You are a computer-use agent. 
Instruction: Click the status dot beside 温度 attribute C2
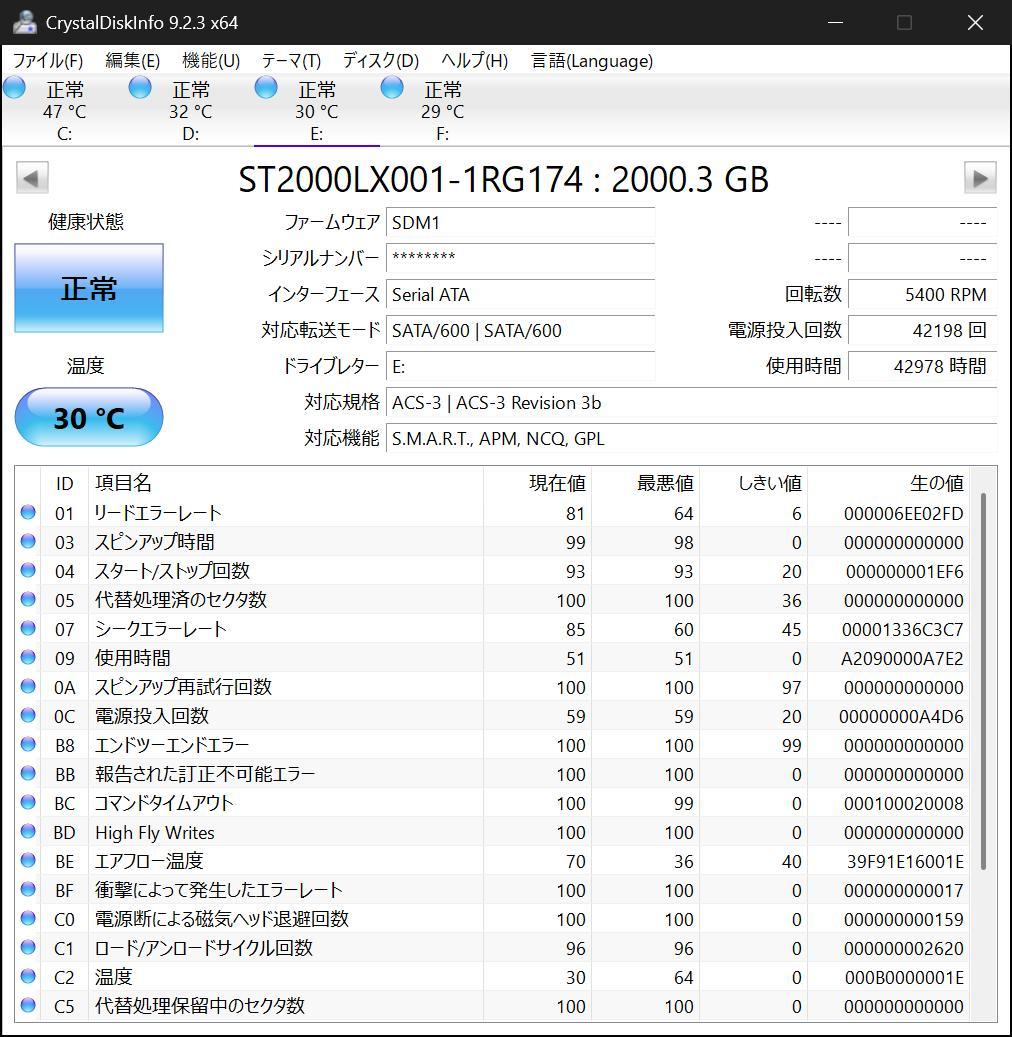pos(28,977)
